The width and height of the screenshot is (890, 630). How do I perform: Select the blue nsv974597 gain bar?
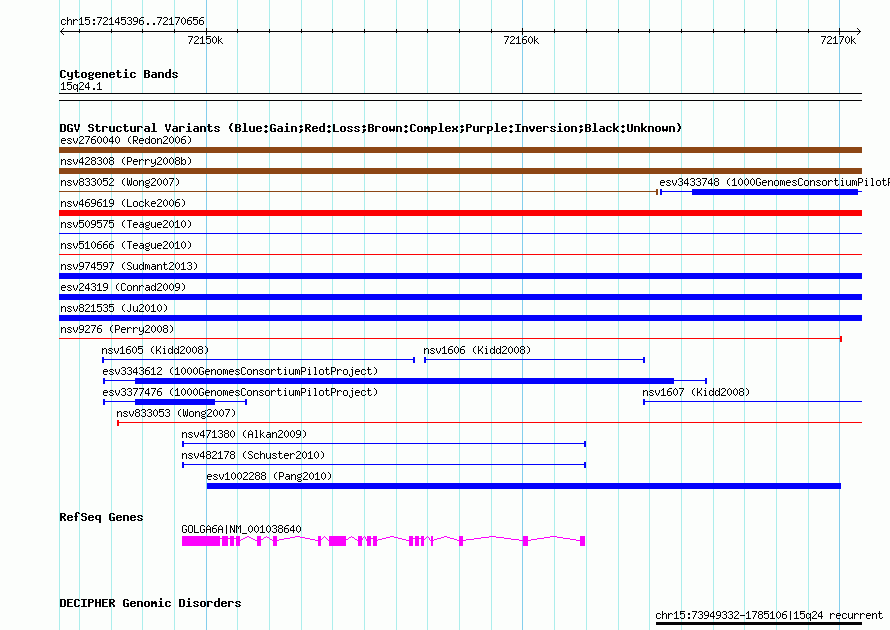point(460,276)
